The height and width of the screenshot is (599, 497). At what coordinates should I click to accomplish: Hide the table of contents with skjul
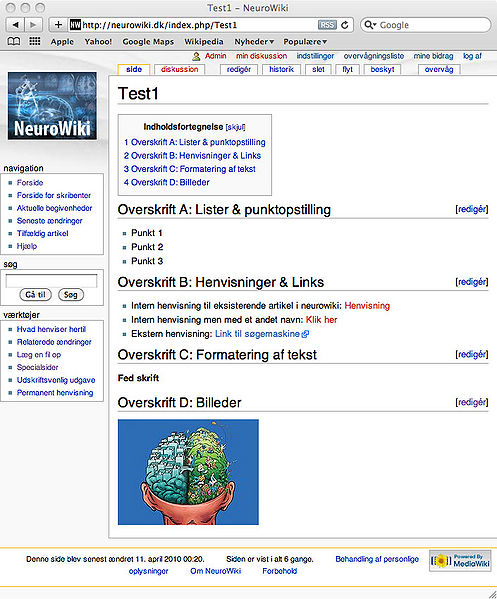coord(235,127)
